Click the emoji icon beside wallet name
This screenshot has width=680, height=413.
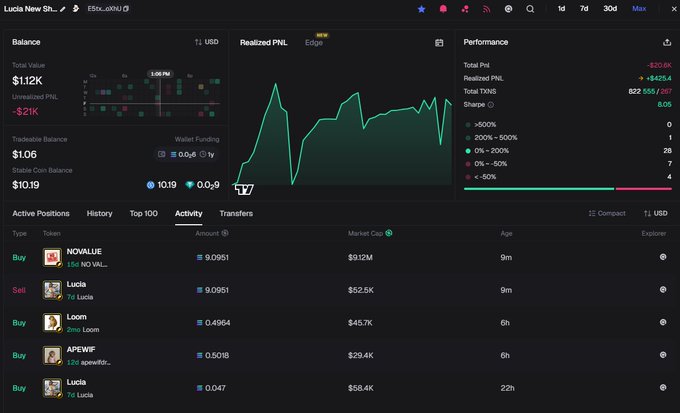(x=75, y=8)
